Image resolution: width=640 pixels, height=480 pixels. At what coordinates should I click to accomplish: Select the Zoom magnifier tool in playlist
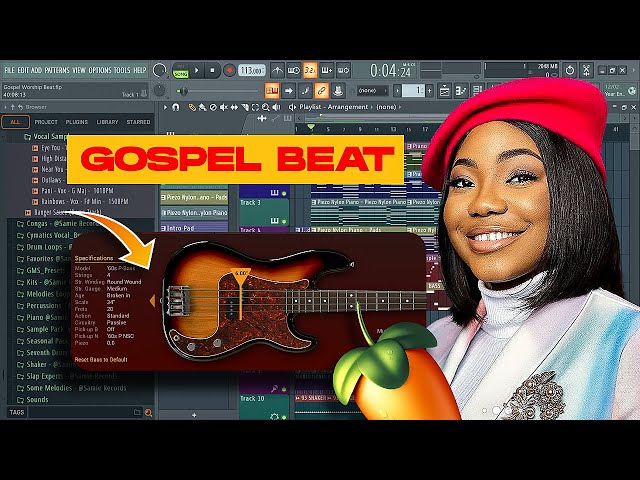[x=266, y=107]
